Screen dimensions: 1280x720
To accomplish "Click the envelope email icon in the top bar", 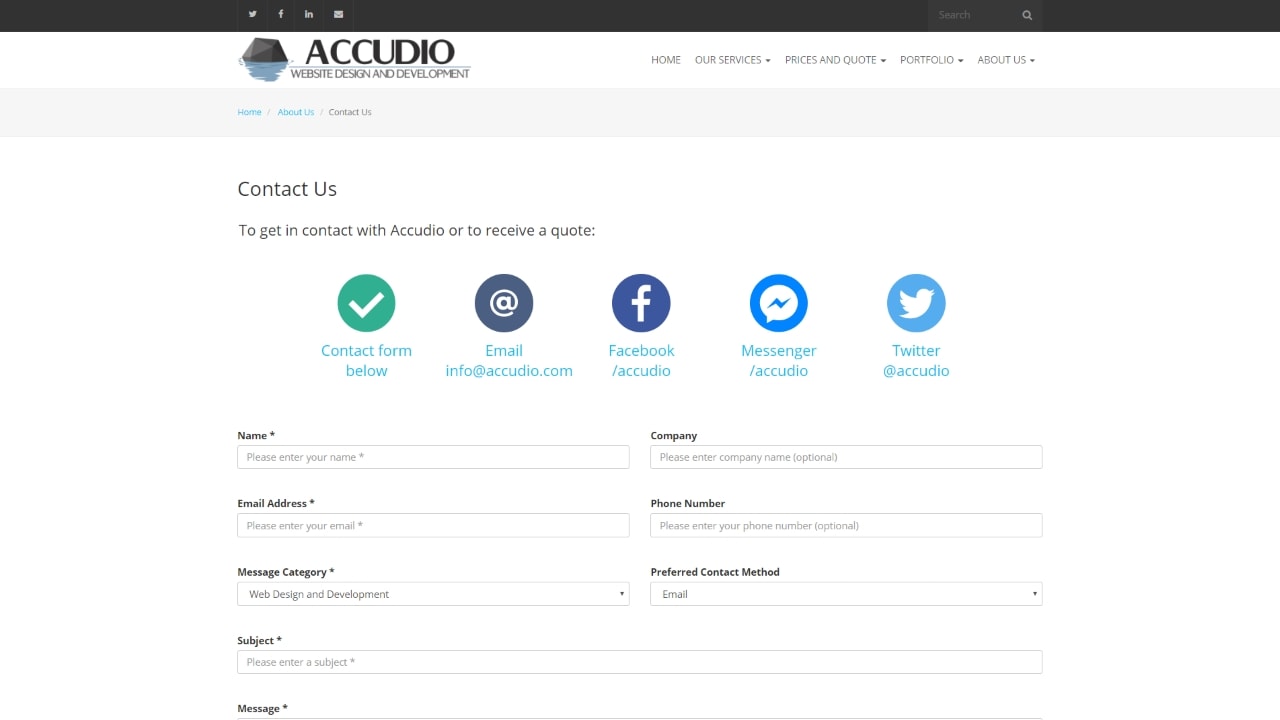I will pyautogui.click(x=338, y=15).
